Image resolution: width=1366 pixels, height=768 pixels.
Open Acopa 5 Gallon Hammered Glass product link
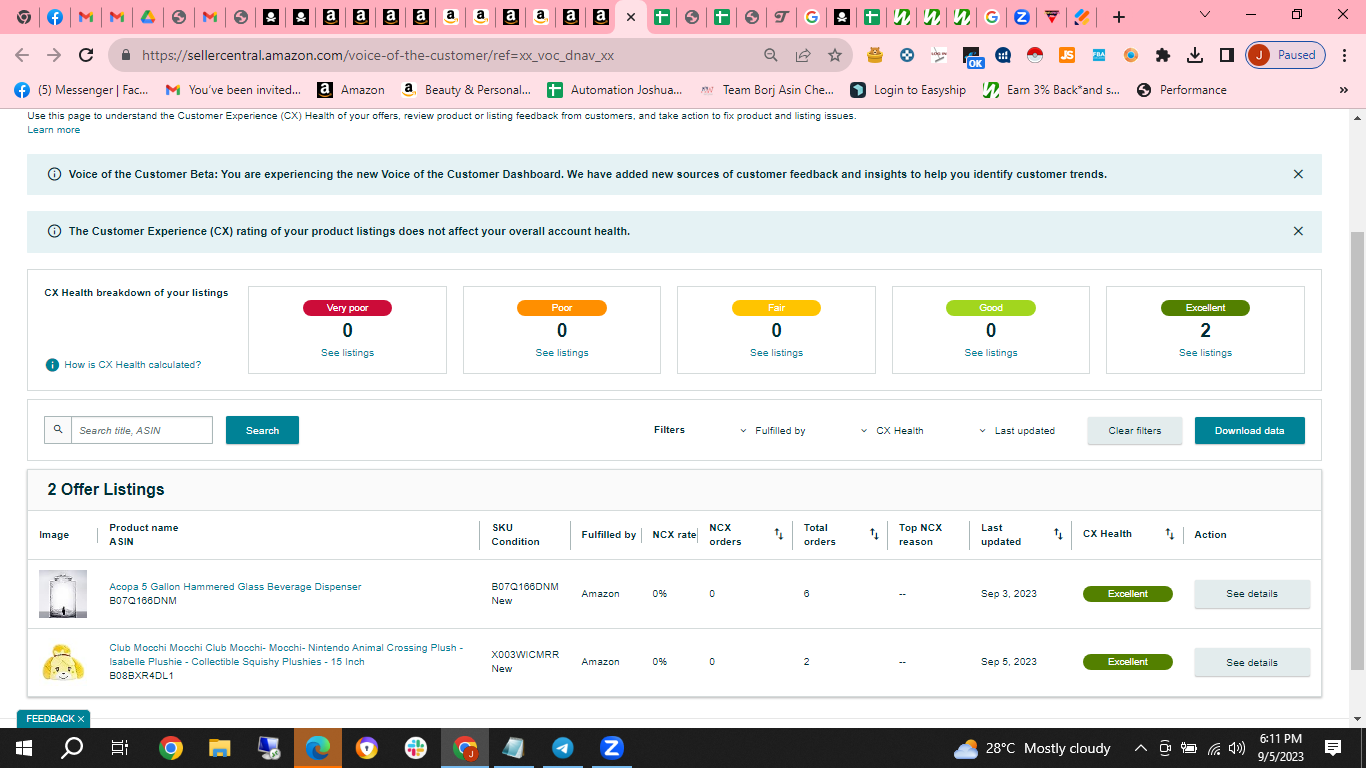235,587
